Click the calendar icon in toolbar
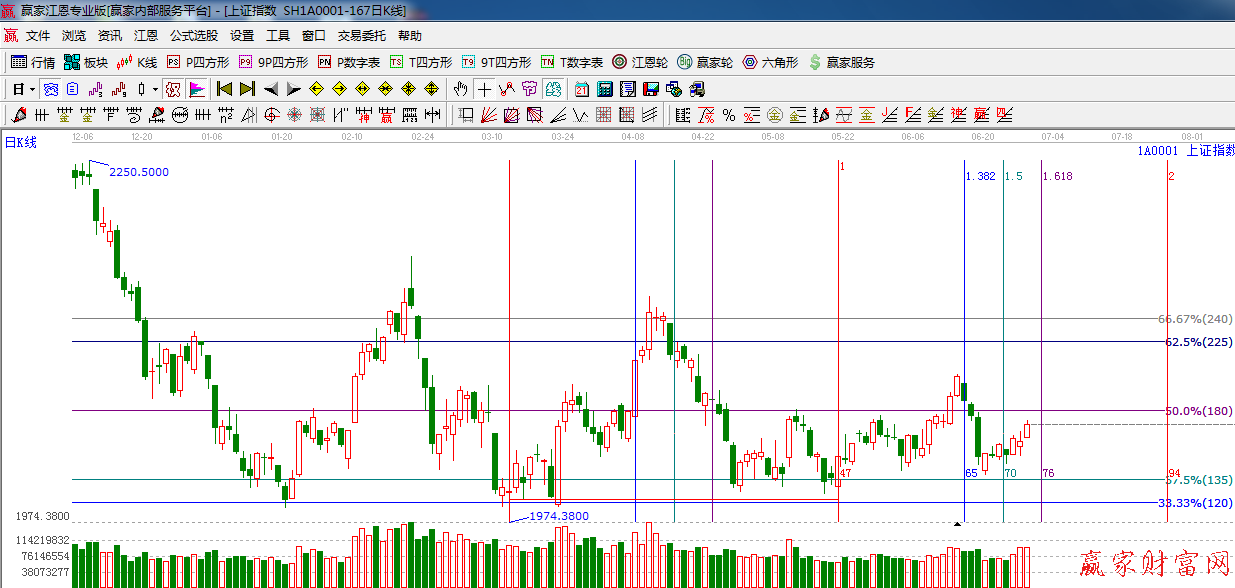The image size is (1235, 588). click(x=581, y=89)
